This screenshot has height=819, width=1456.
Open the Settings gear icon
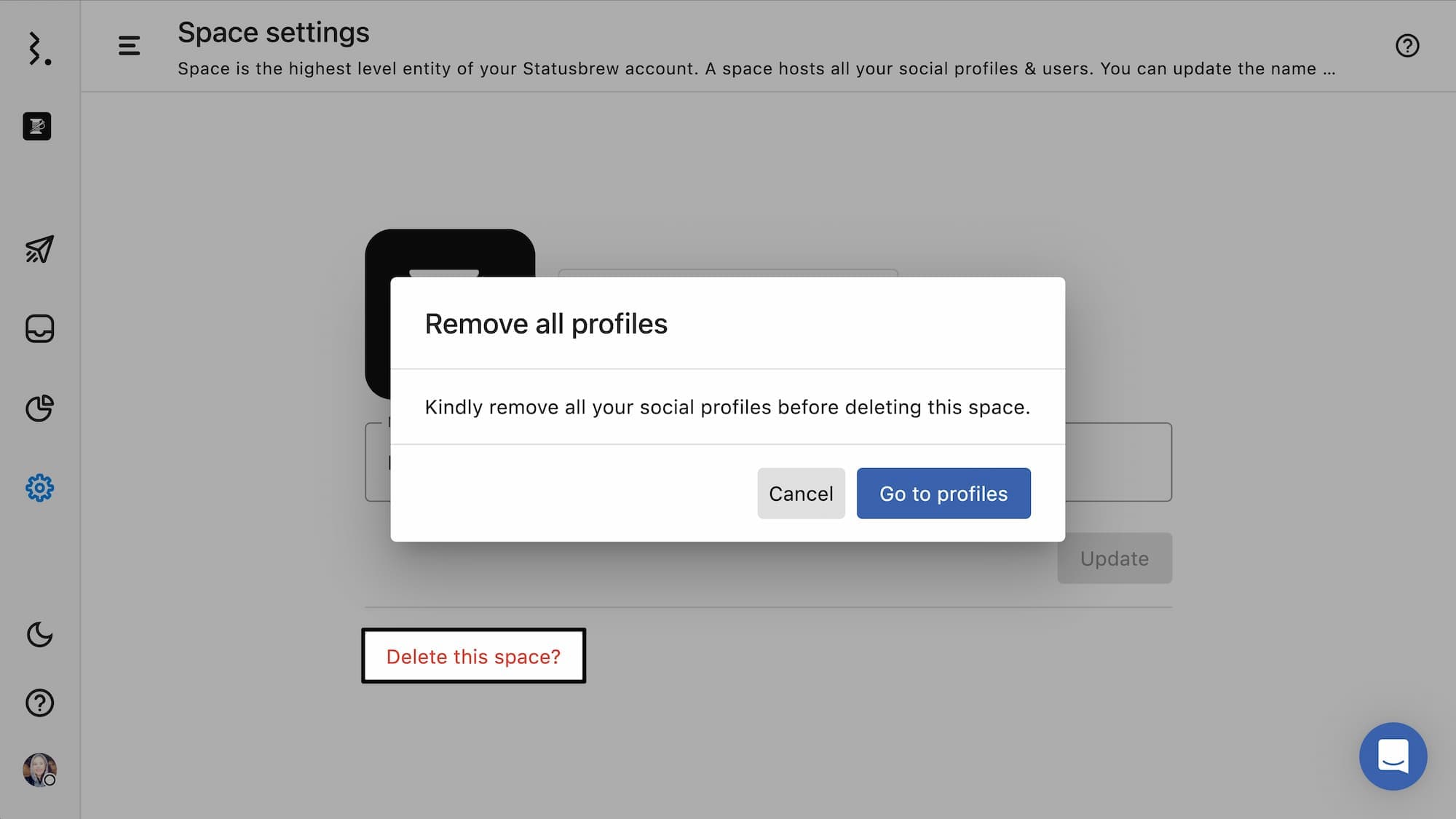[x=39, y=488]
